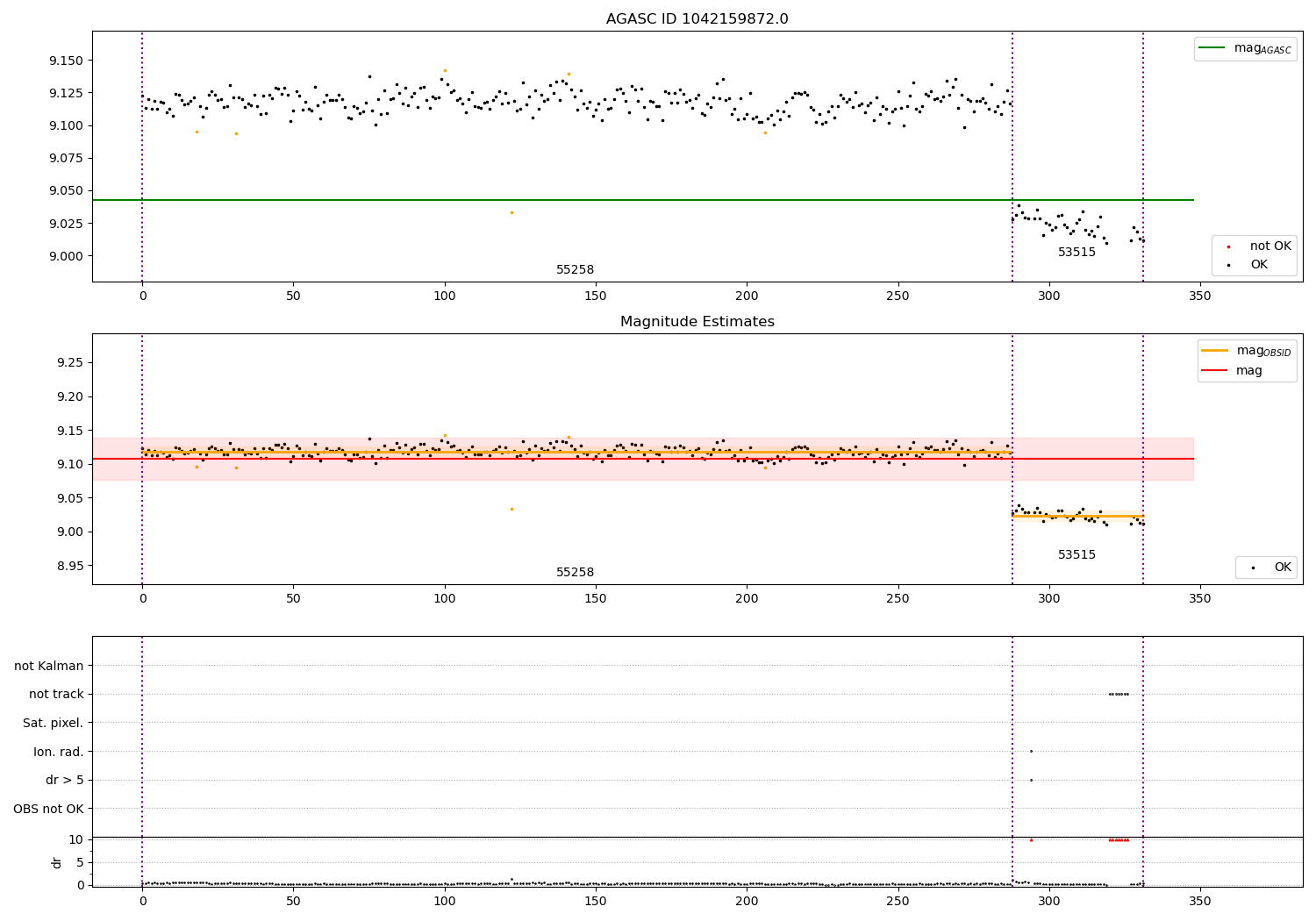Viewport: 1316px width, 921px height.
Task: Click the '55258' label in top plot
Action: tap(576, 270)
